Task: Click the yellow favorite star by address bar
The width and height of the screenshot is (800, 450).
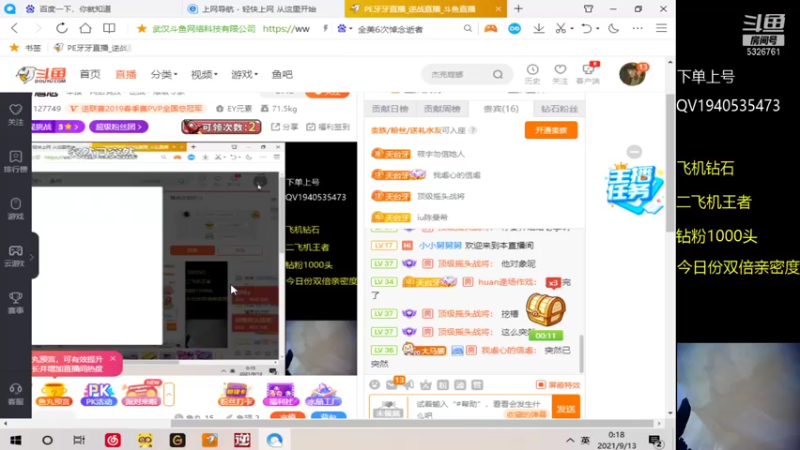Action: (142, 29)
